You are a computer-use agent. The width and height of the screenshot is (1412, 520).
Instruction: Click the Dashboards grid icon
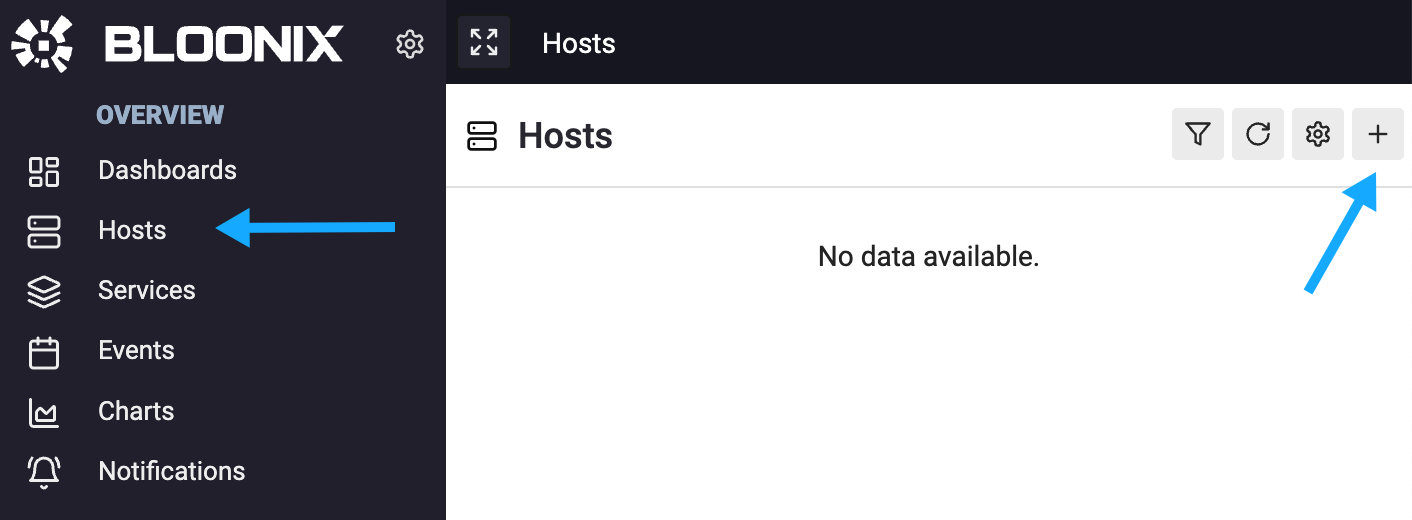tap(44, 171)
